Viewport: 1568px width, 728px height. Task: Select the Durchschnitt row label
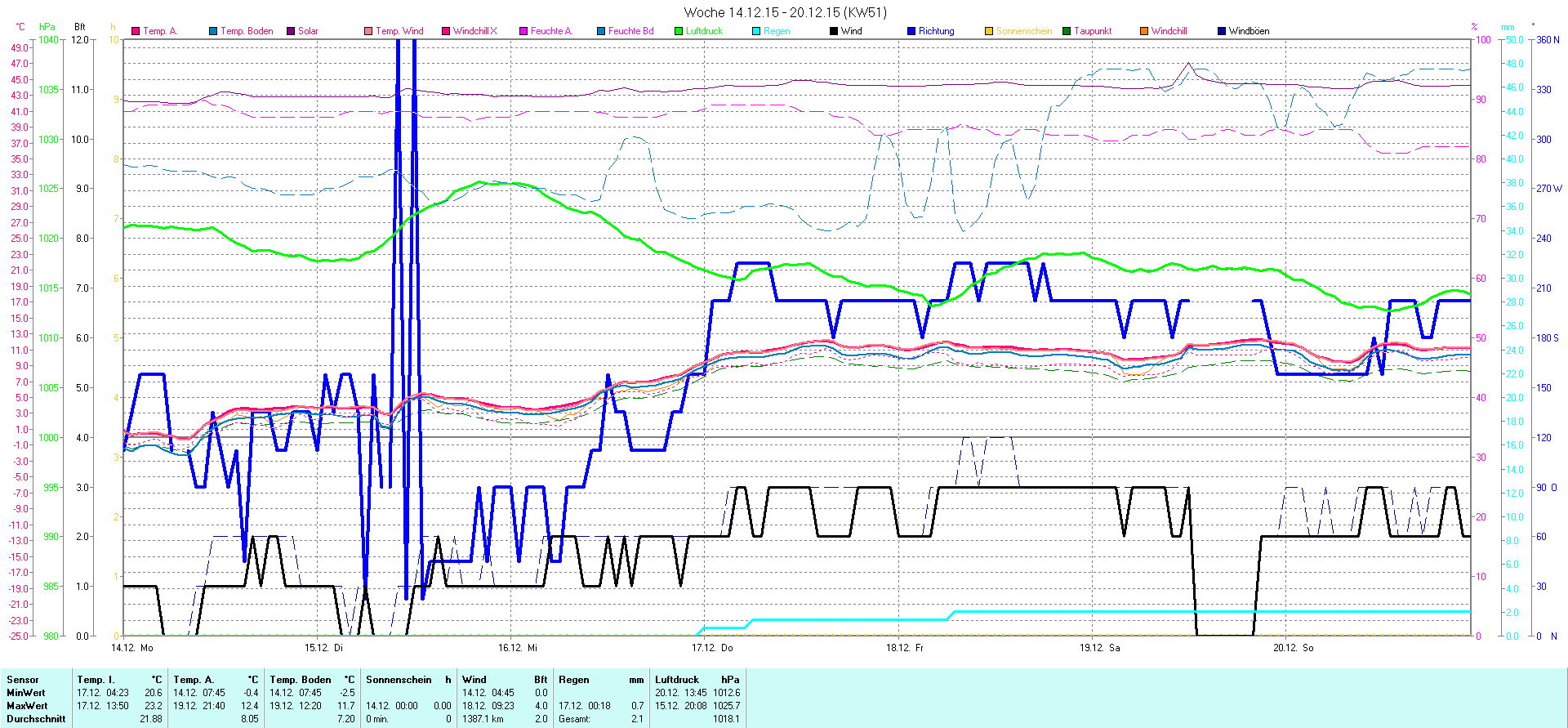[x=36, y=719]
